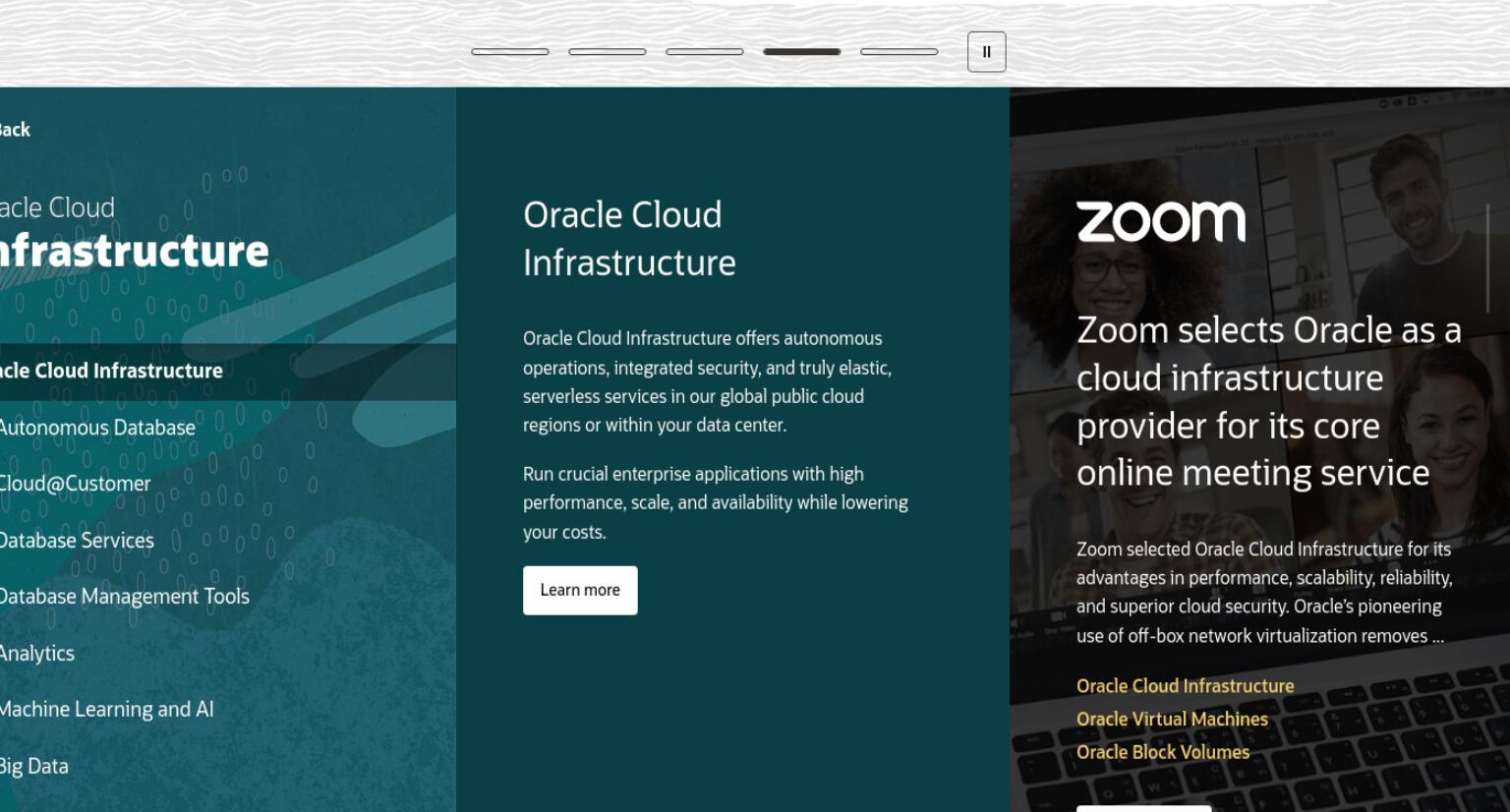Pause the carousel autoplay
The image size is (1510, 812).
click(x=986, y=52)
